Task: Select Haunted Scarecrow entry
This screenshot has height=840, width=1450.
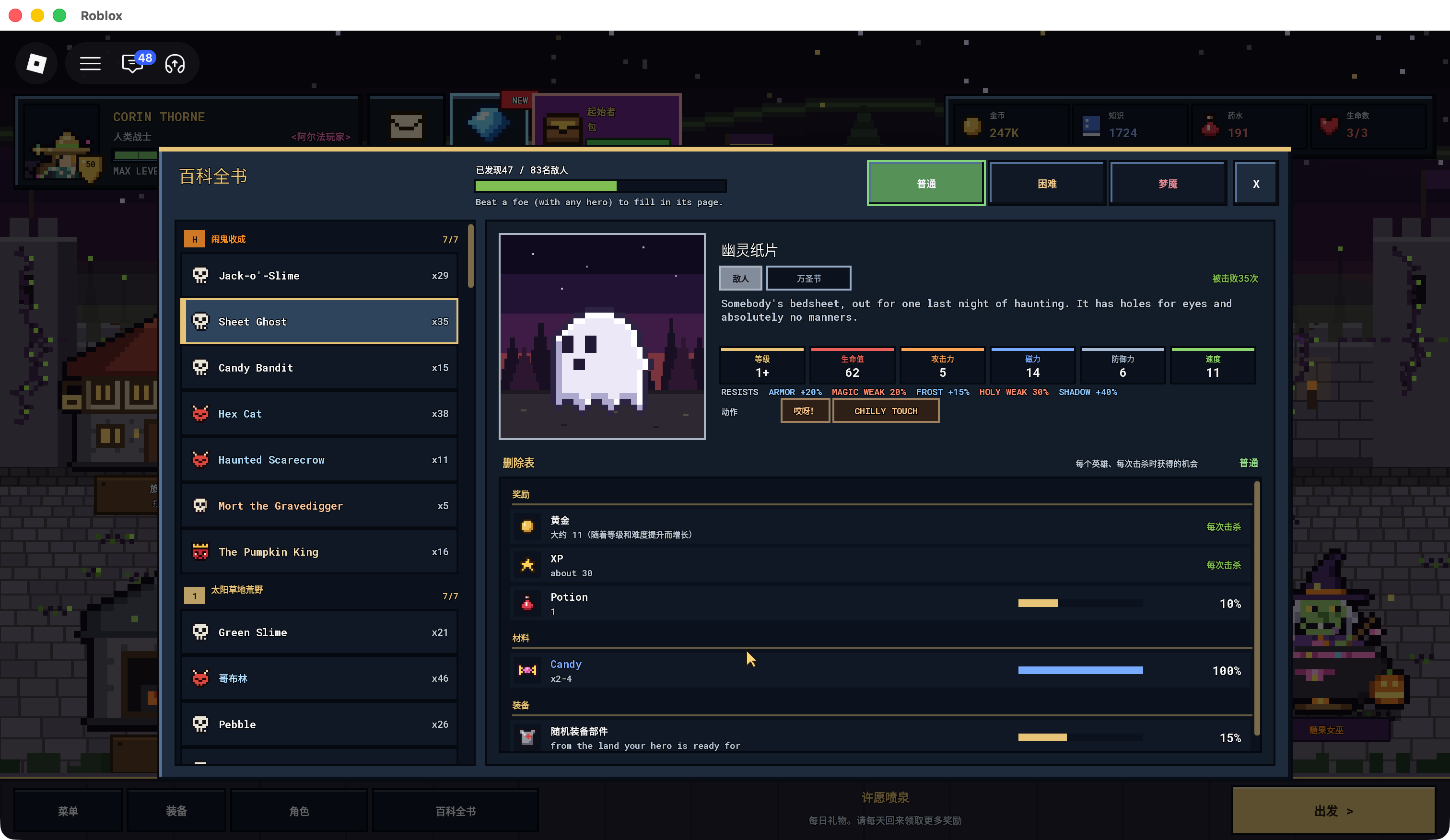Action: coord(320,459)
